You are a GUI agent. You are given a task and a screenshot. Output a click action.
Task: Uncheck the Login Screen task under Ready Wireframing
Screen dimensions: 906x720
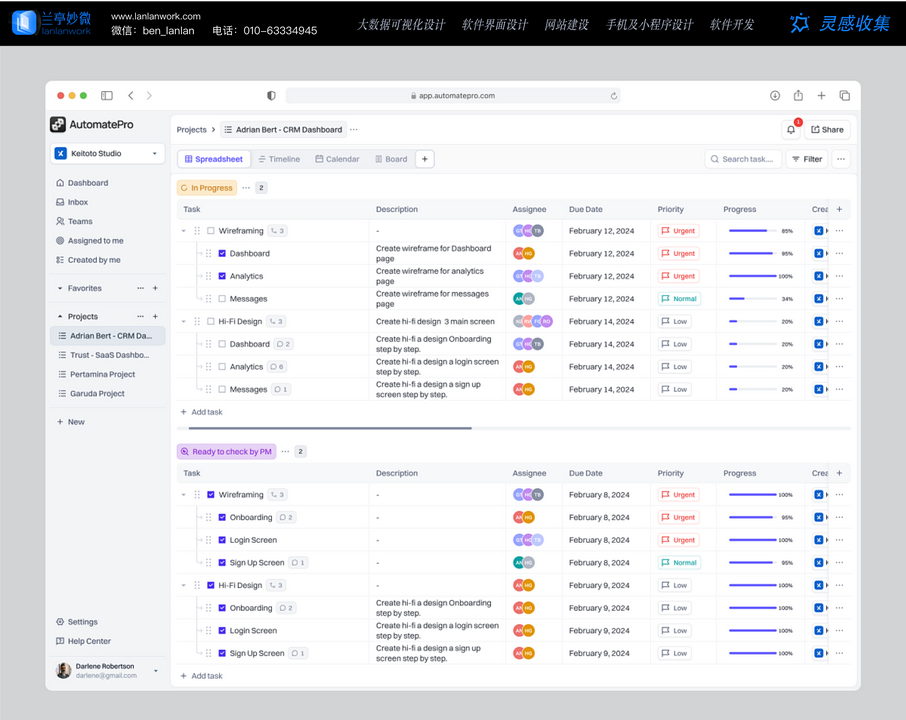[x=222, y=540]
